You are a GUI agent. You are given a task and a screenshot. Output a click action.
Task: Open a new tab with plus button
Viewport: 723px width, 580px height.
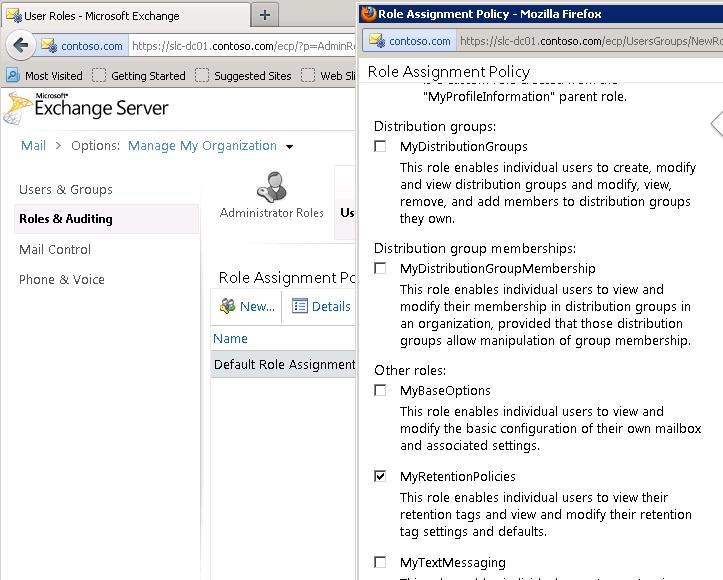tap(265, 15)
